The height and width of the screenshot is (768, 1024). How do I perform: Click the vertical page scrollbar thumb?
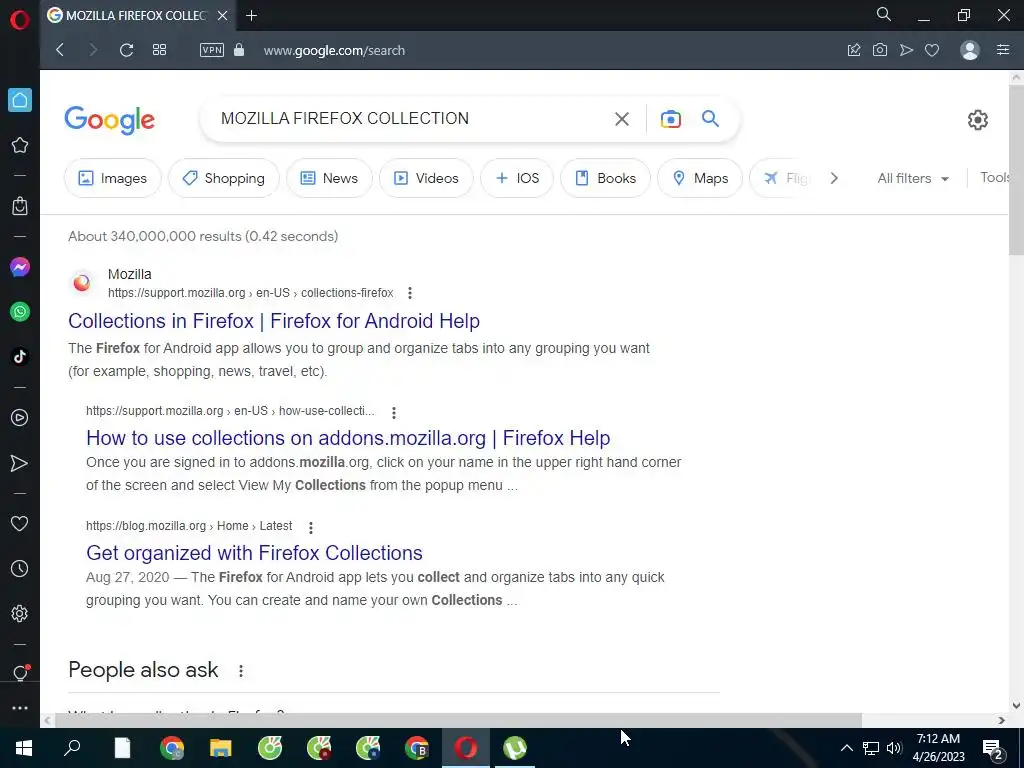1016,170
